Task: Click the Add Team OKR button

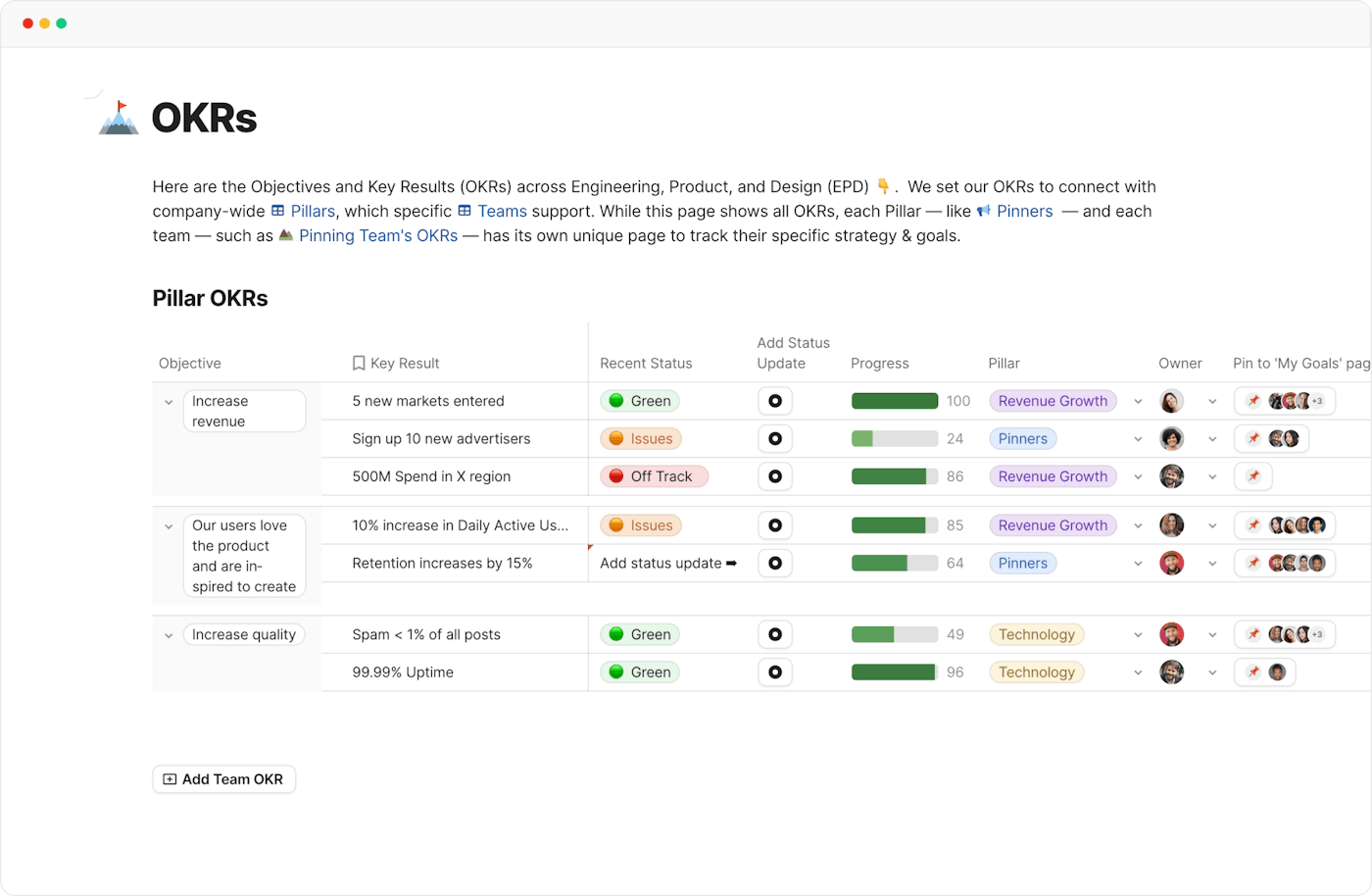Action: click(x=223, y=779)
